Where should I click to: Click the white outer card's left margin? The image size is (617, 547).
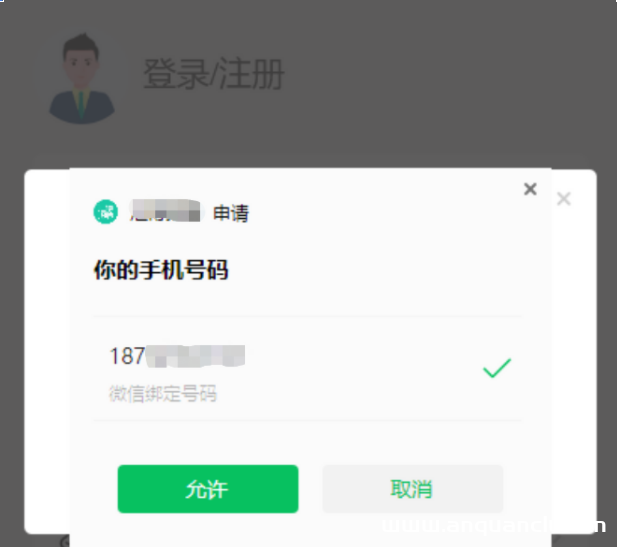pyautogui.click(x=47, y=351)
